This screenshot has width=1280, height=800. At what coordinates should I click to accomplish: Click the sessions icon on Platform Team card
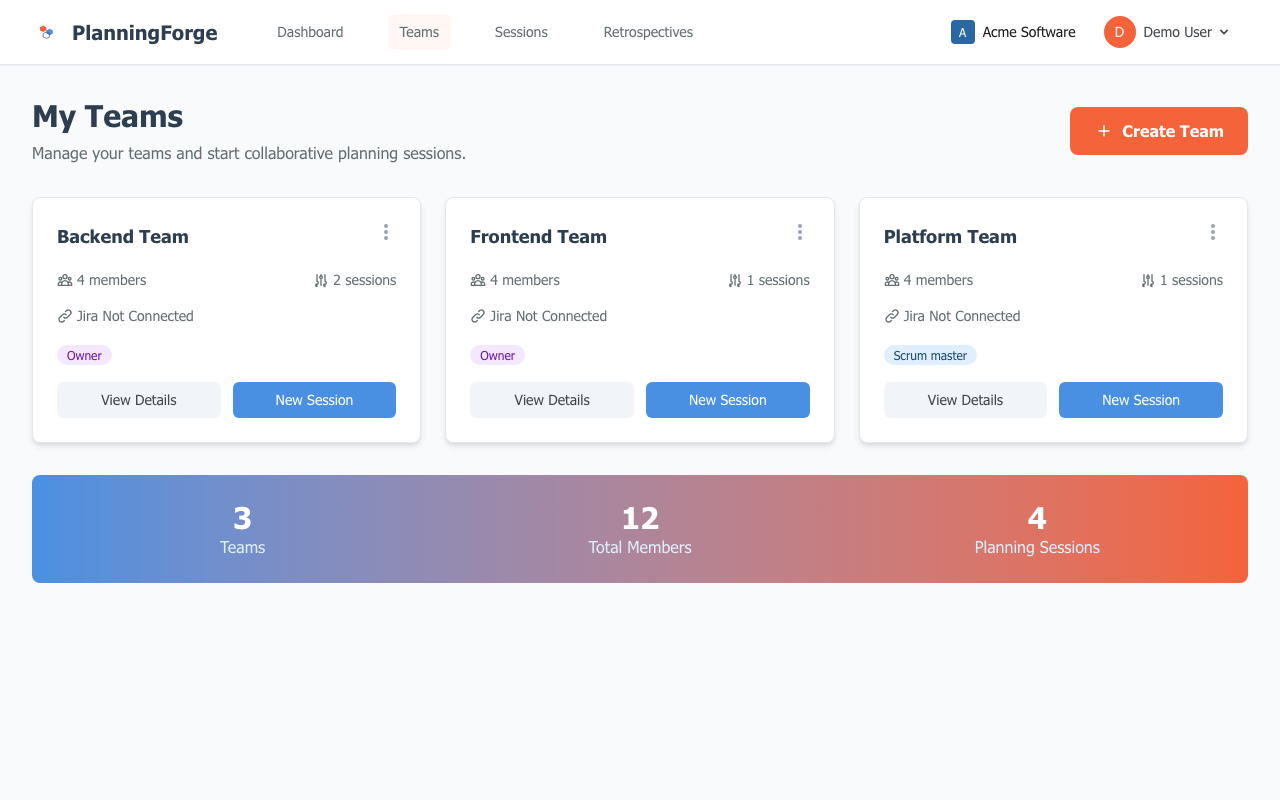[1147, 280]
